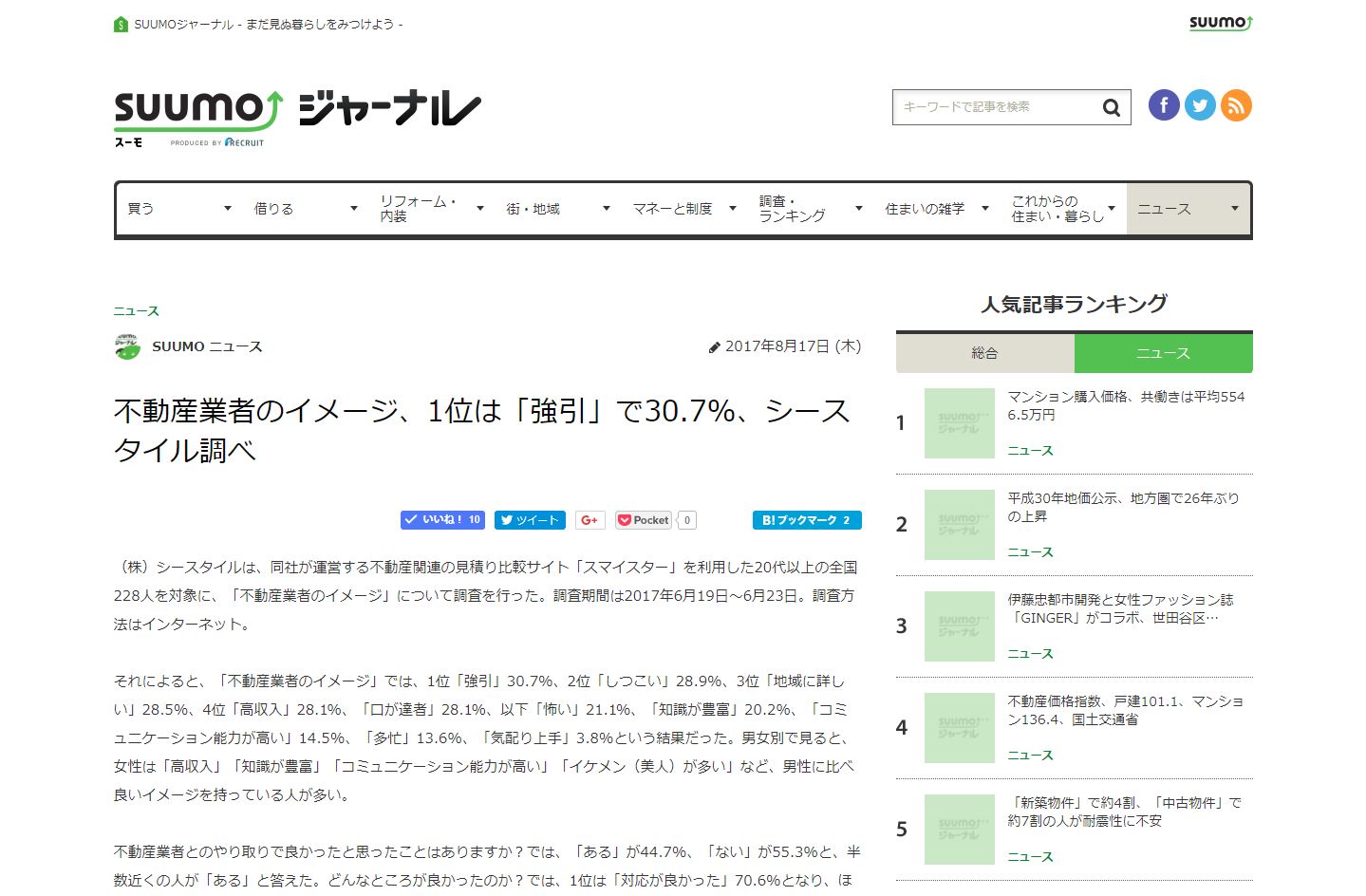1366x896 pixels.
Task: Select the ニュース ranking tab
Action: pos(1164,353)
